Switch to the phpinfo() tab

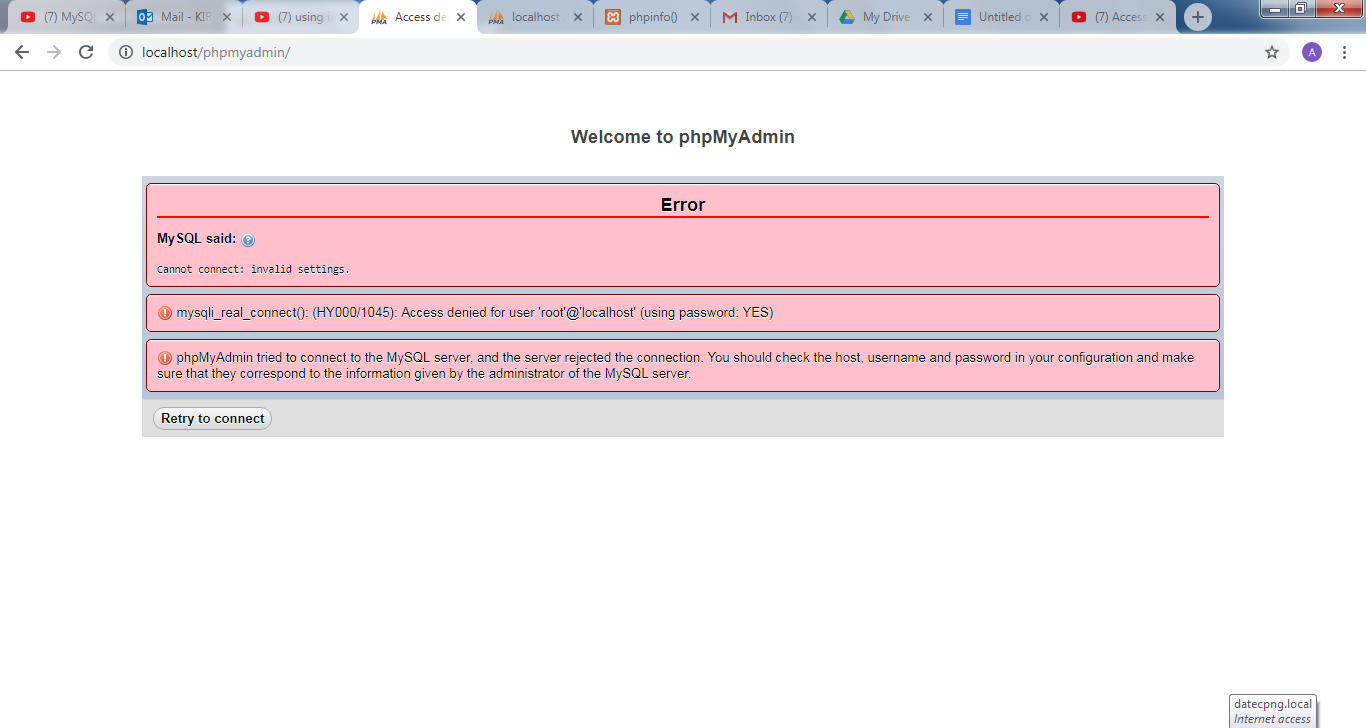coord(651,17)
